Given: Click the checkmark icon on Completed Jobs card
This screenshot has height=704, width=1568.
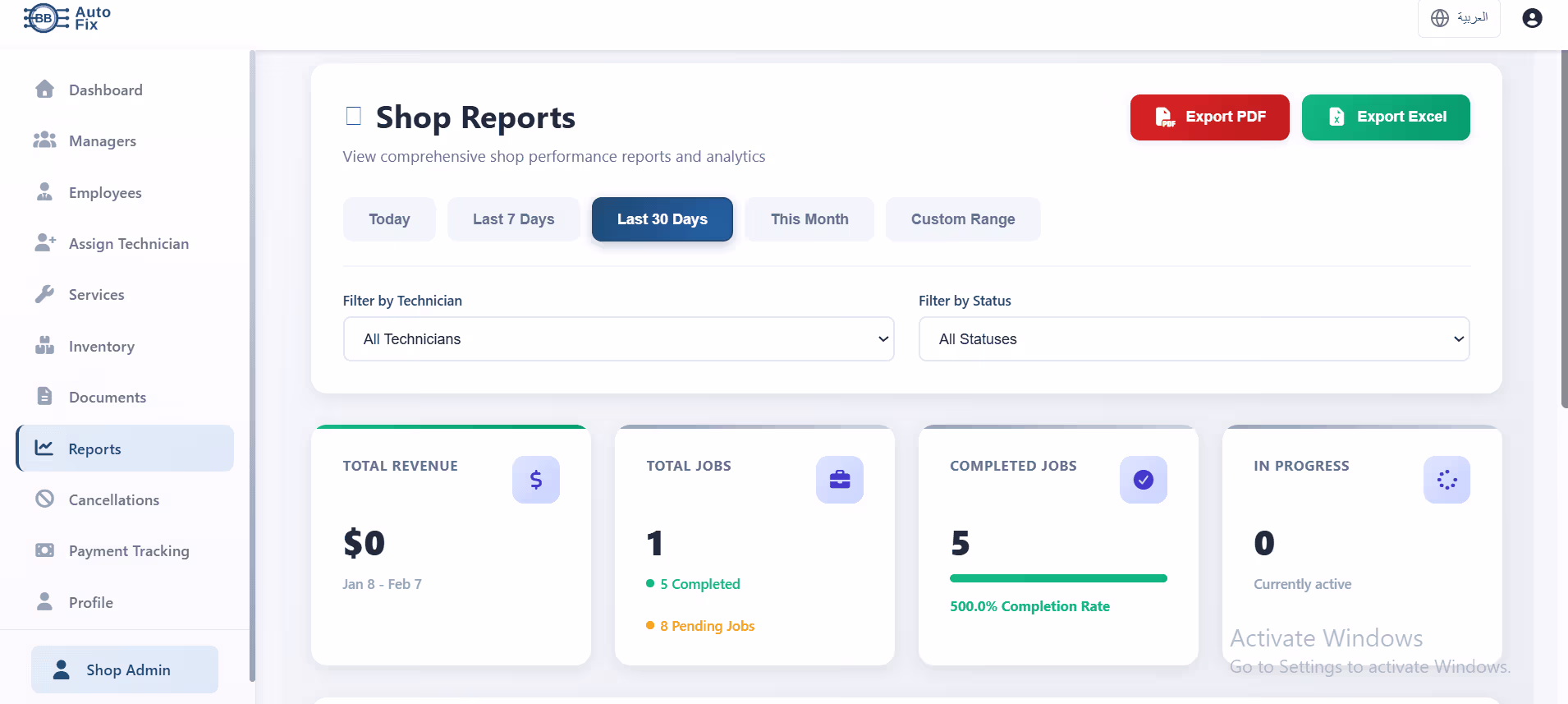Looking at the screenshot, I should click(x=1144, y=480).
